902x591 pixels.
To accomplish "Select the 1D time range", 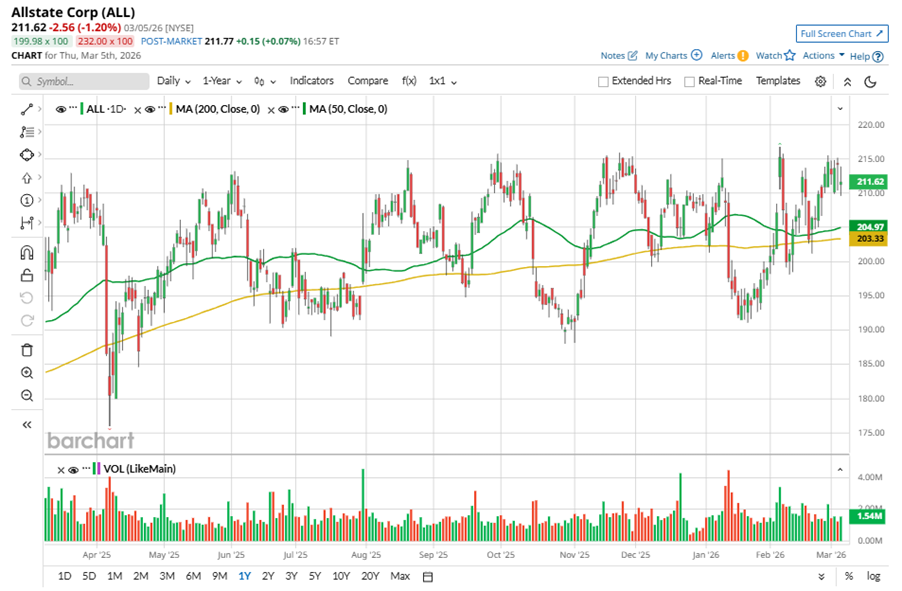I will 64,576.
